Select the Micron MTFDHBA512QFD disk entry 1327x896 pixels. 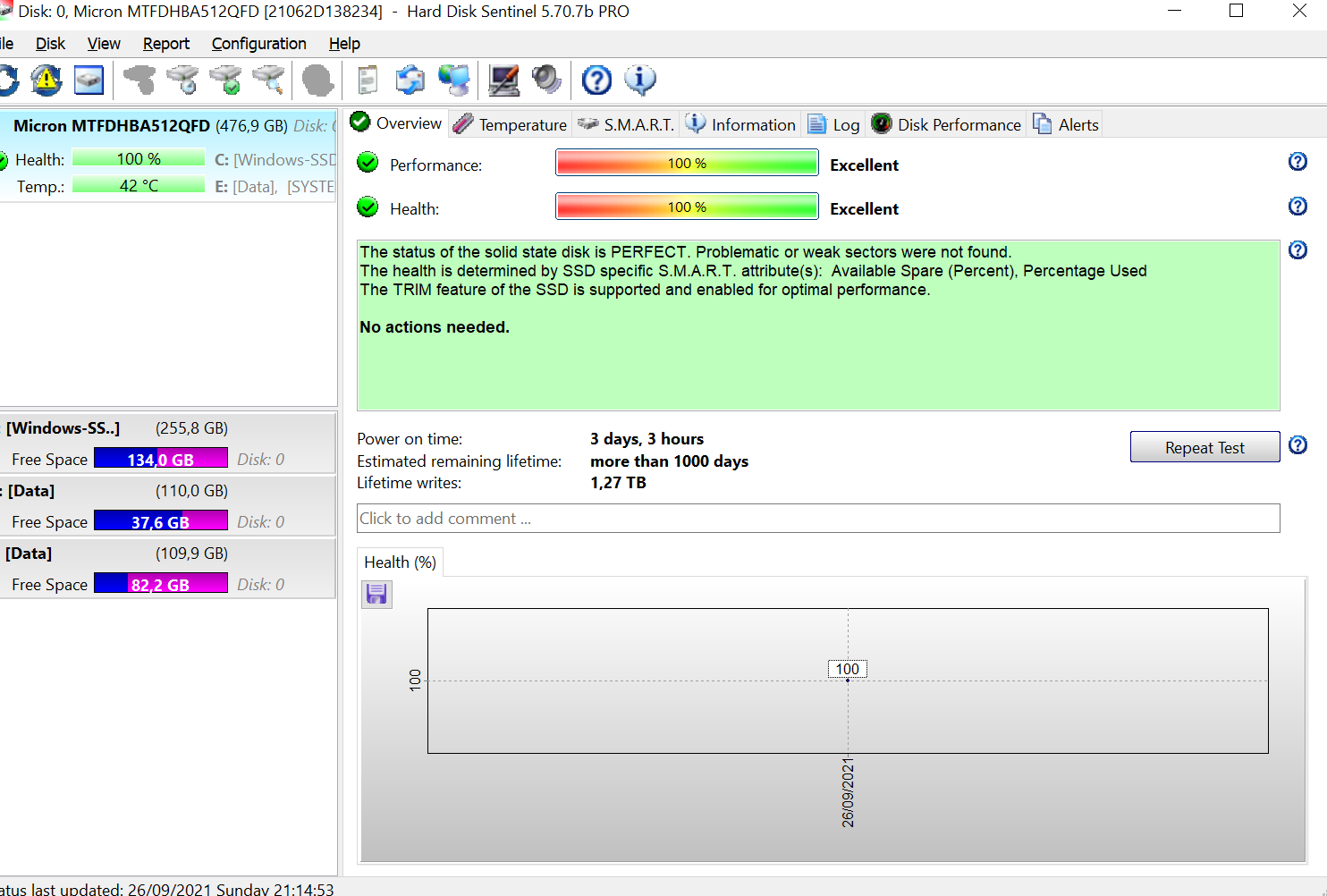pos(168,156)
